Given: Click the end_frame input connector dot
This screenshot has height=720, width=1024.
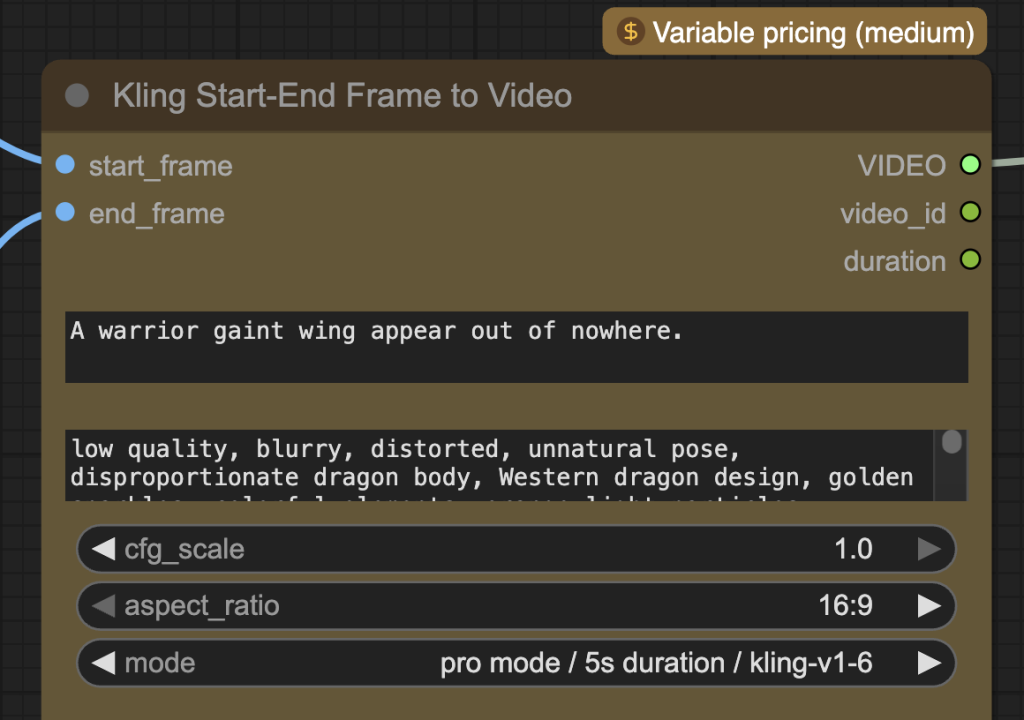Looking at the screenshot, I should click(66, 213).
